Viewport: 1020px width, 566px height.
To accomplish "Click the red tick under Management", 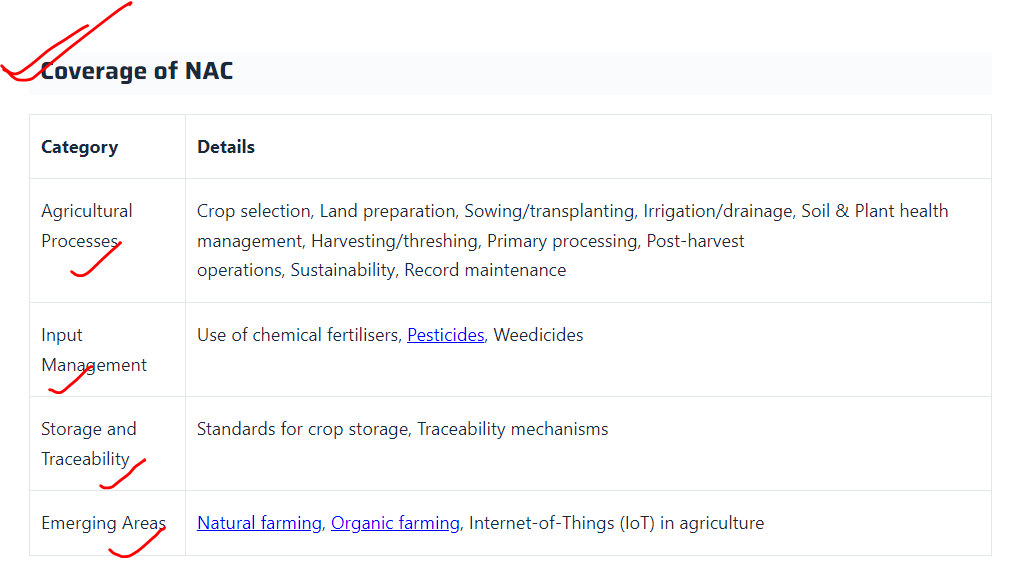I will tap(70, 381).
